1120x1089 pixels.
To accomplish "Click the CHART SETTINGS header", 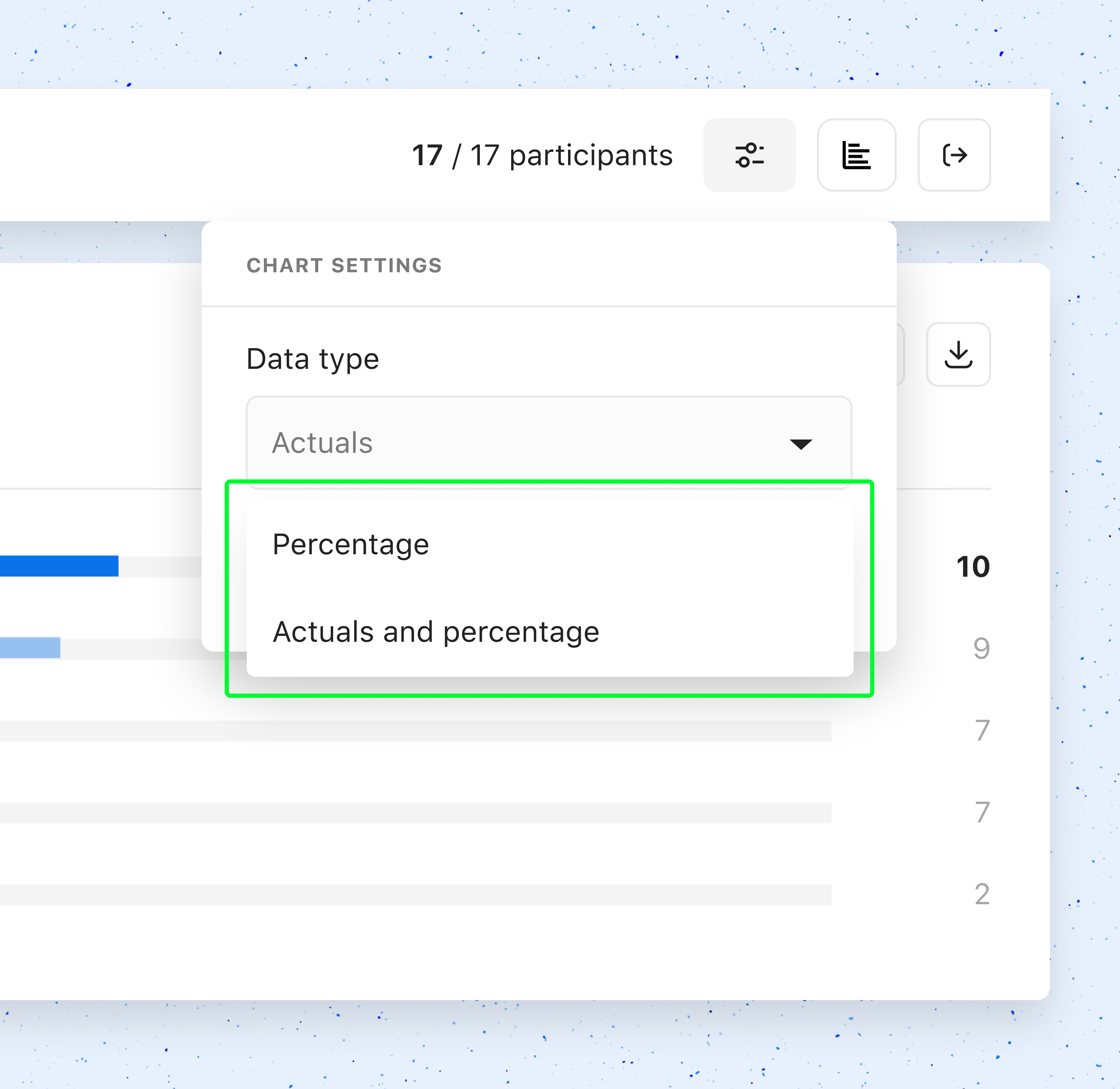I will point(344,265).
